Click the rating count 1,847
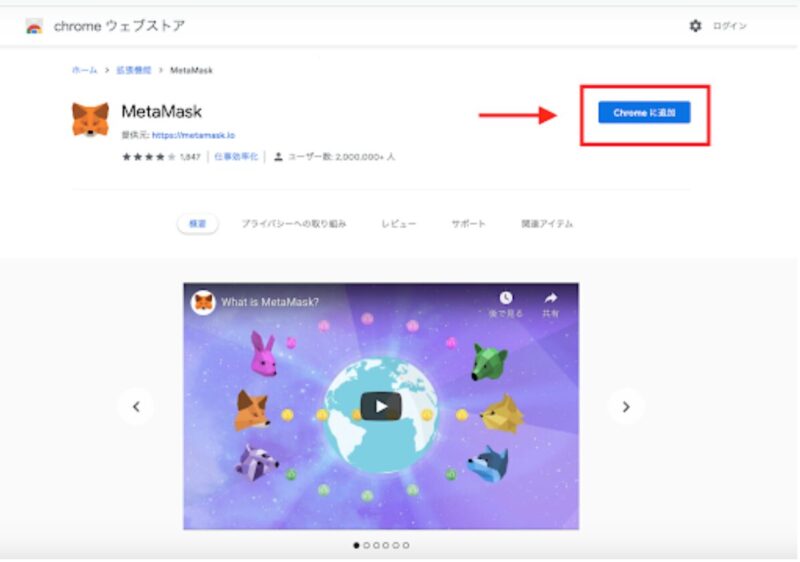The image size is (800, 562). (x=190, y=157)
